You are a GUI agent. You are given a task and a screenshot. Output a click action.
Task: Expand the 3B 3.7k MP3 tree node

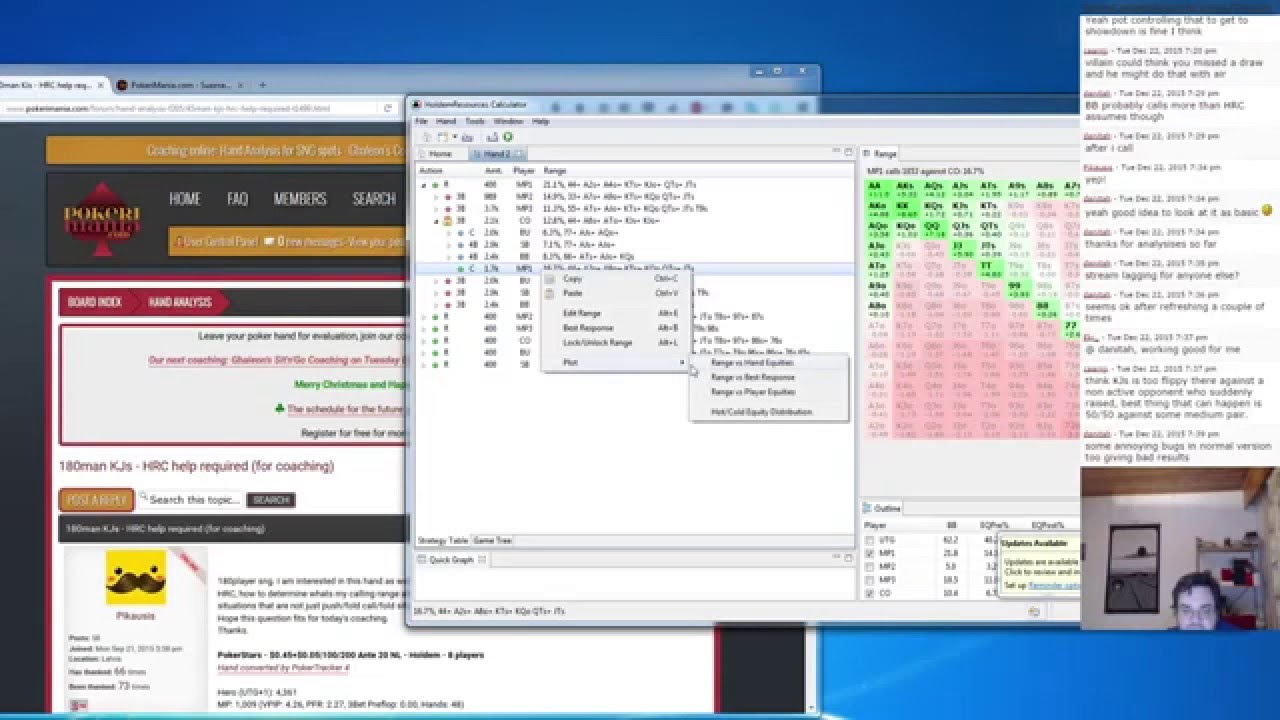point(436,209)
